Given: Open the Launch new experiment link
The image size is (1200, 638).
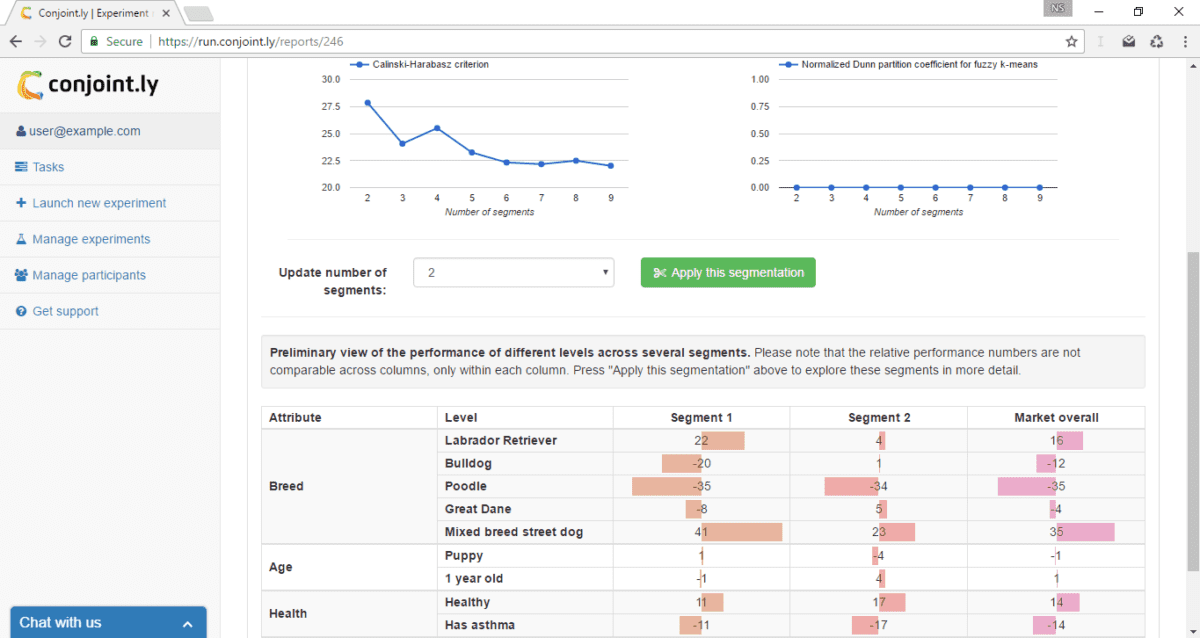Looking at the screenshot, I should pyautogui.click(x=98, y=203).
